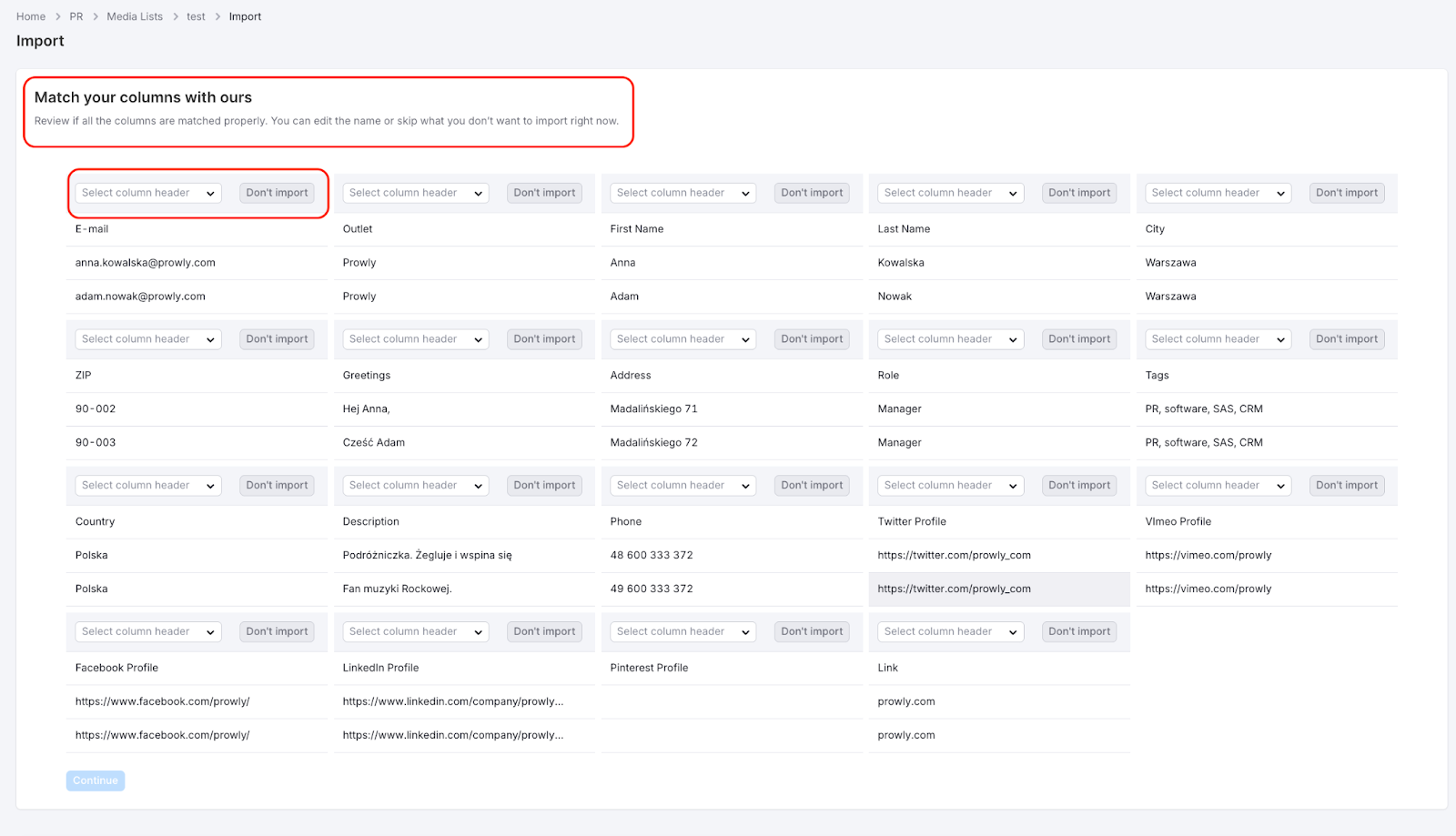Viewport: 1456px width, 836px height.
Task: Open the column header dropdown above Twitter Profile
Action: (x=949, y=485)
